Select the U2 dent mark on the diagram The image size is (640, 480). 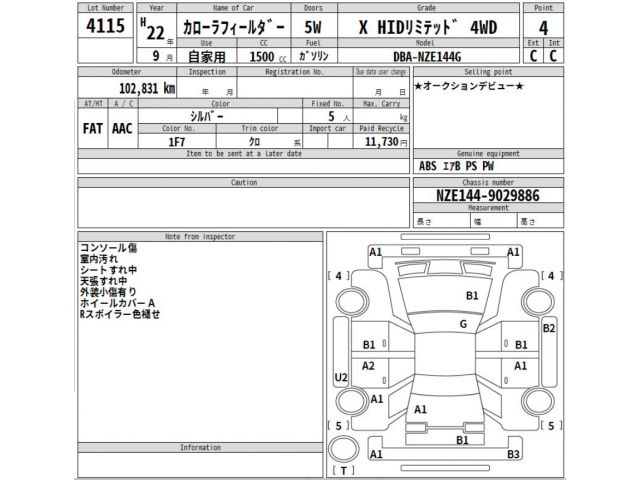341,378
